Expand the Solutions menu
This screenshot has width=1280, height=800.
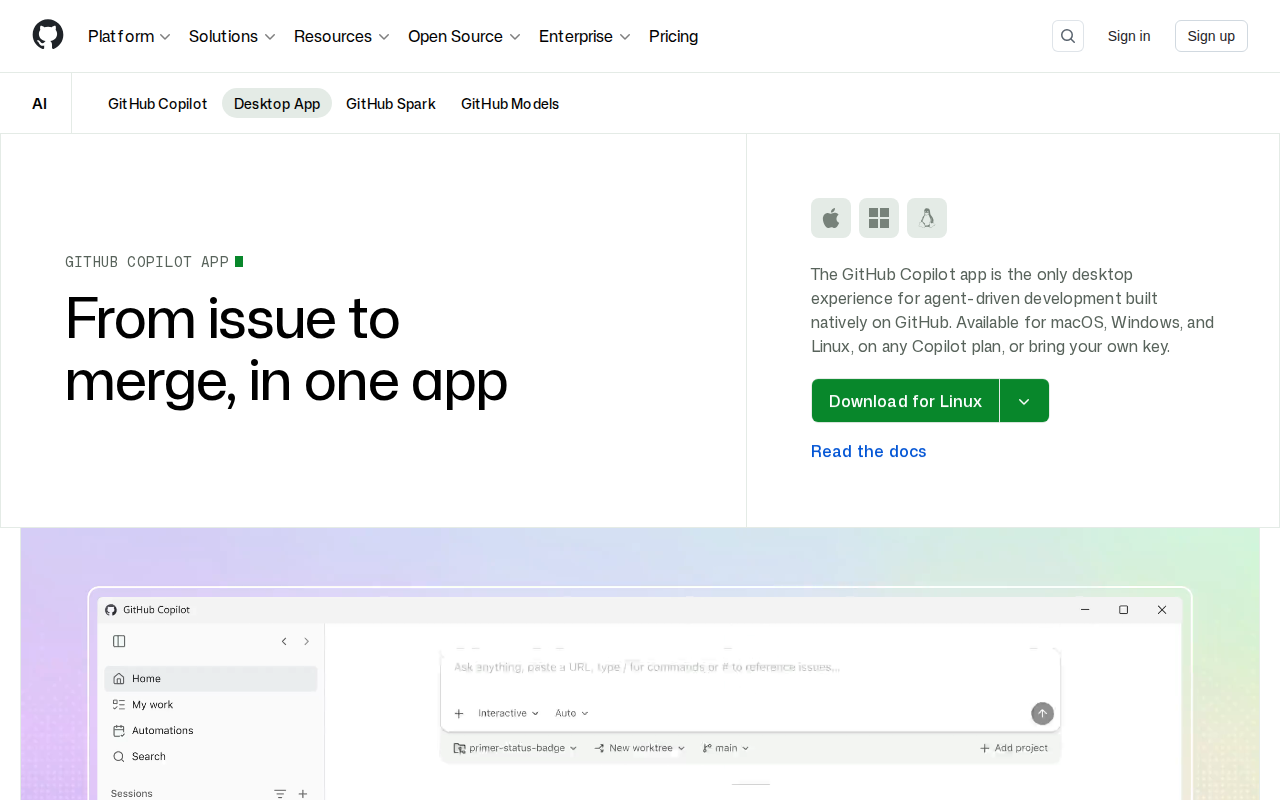coord(232,36)
